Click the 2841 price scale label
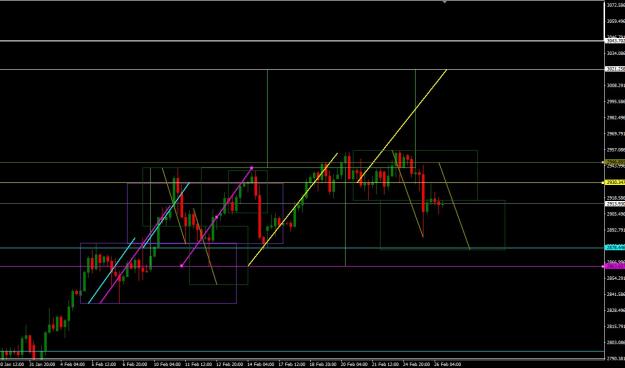This screenshot has width=625, height=368. (x=616, y=294)
